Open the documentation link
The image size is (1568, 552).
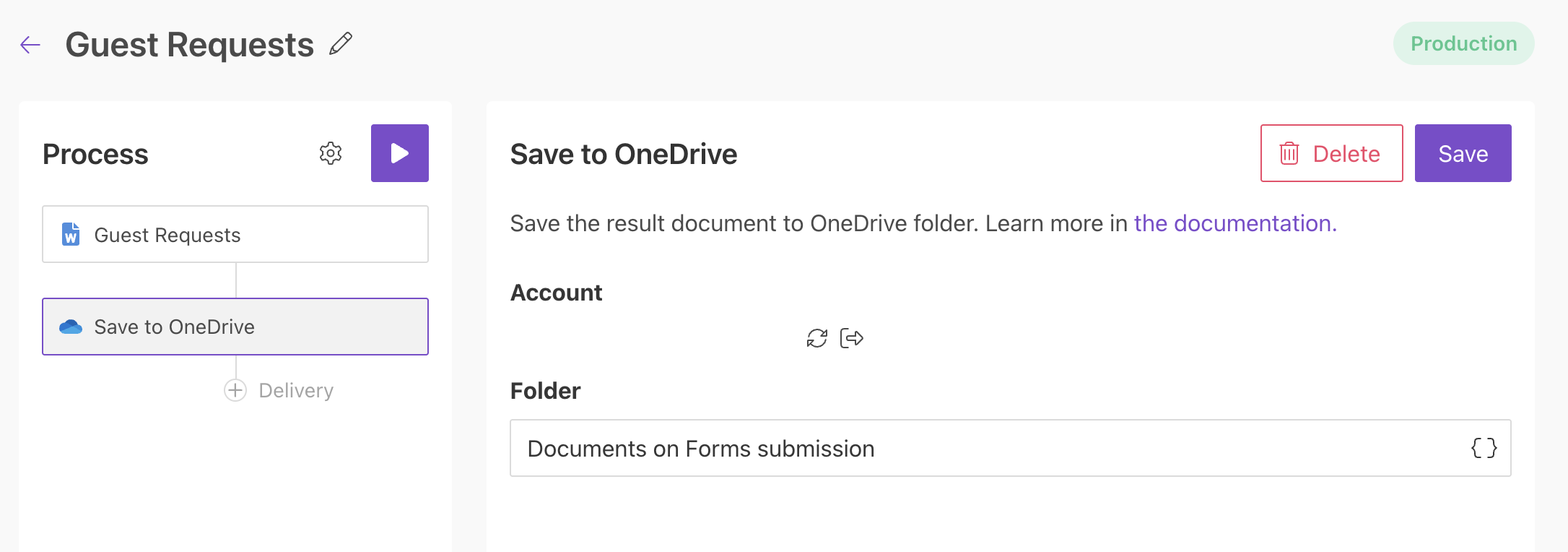pyautogui.click(x=1234, y=223)
